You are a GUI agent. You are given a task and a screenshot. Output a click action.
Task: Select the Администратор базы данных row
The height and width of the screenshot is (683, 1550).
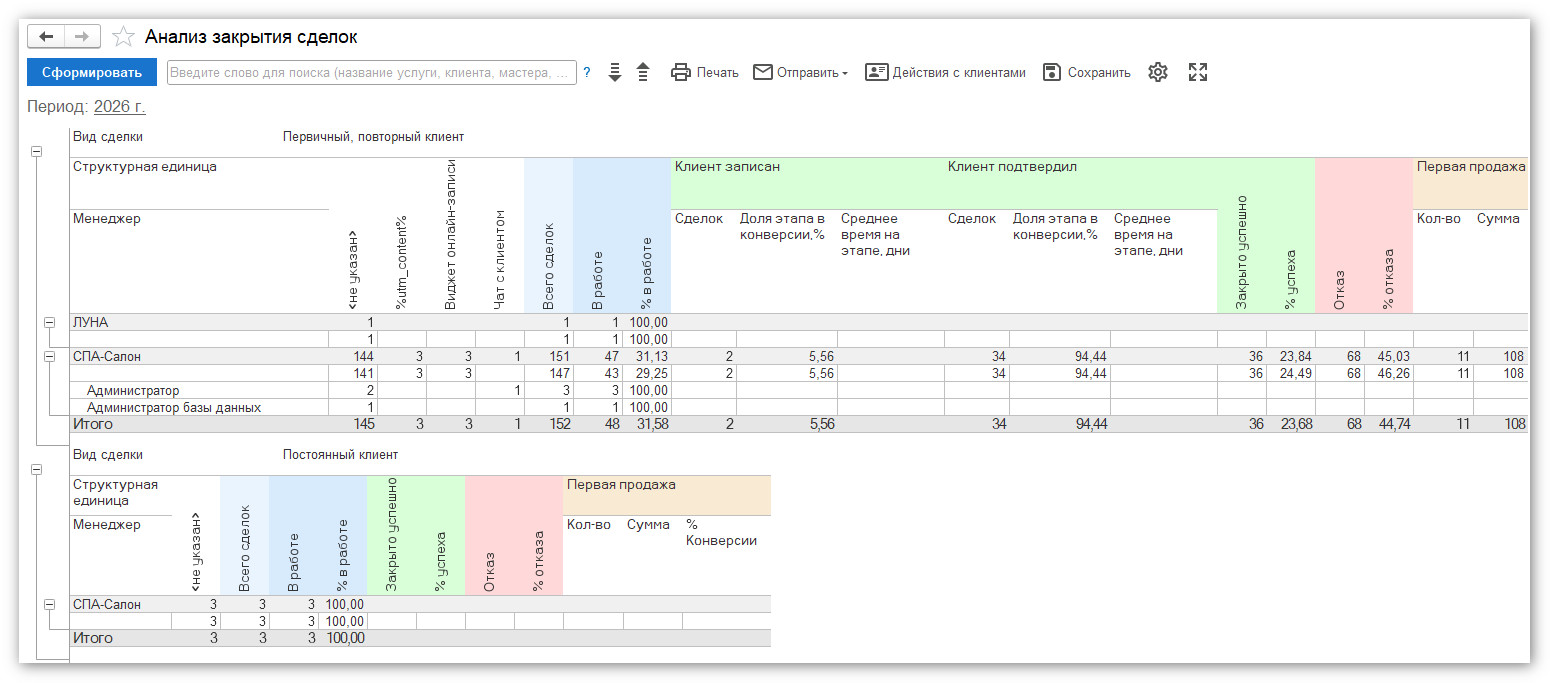pos(174,407)
